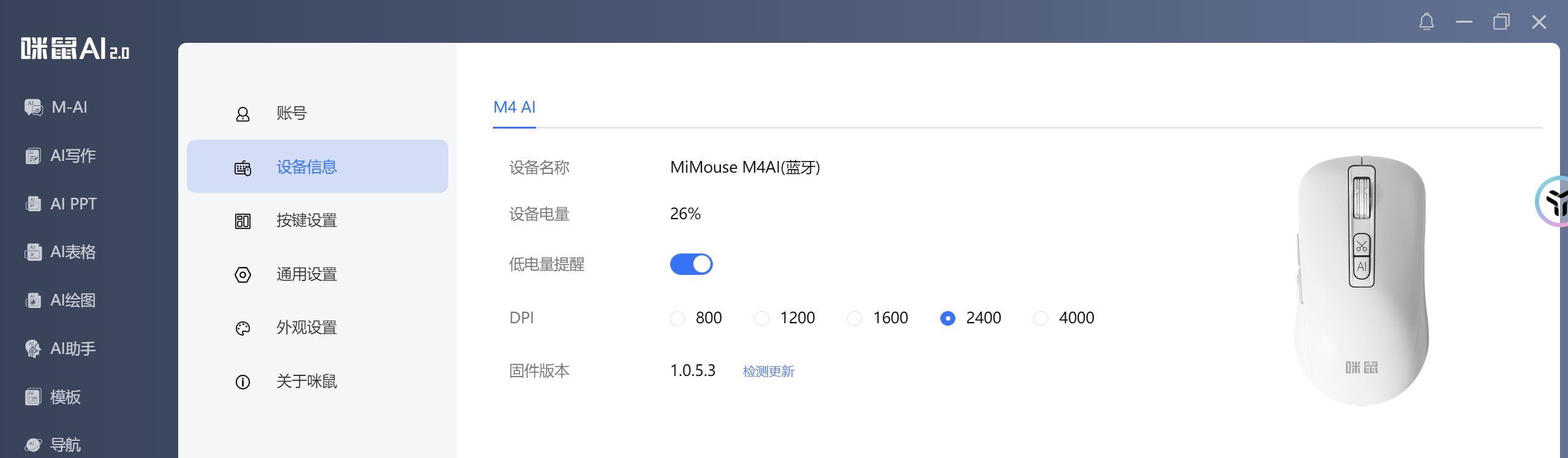Screen dimensions: 1568x458
Task: Open the M-AI sidebar label
Action: [x=69, y=107]
